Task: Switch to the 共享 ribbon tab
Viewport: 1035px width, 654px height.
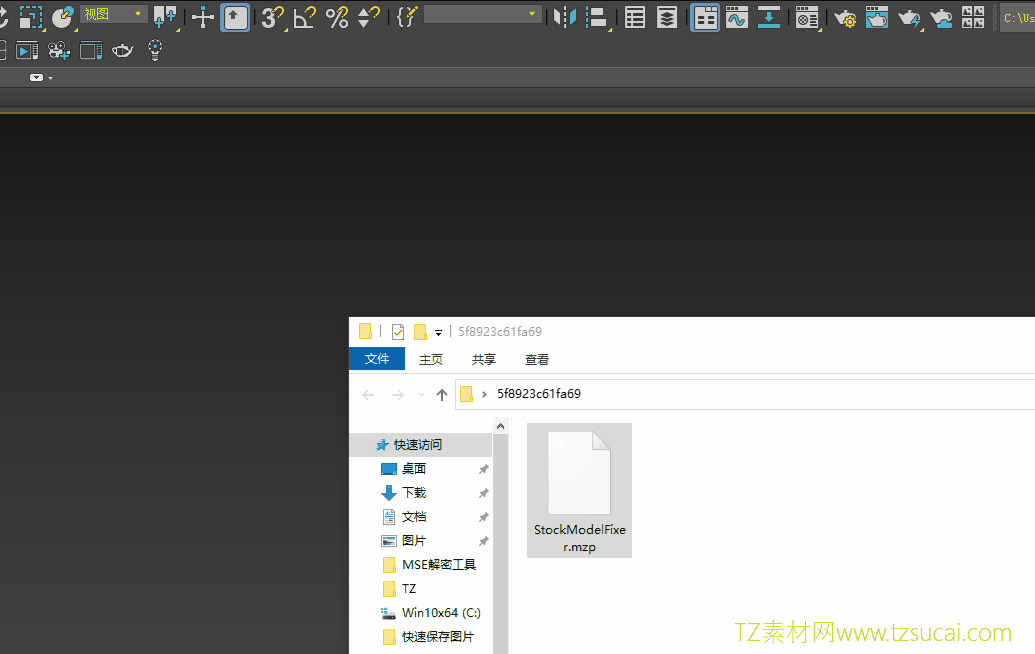Action: pyautogui.click(x=484, y=360)
